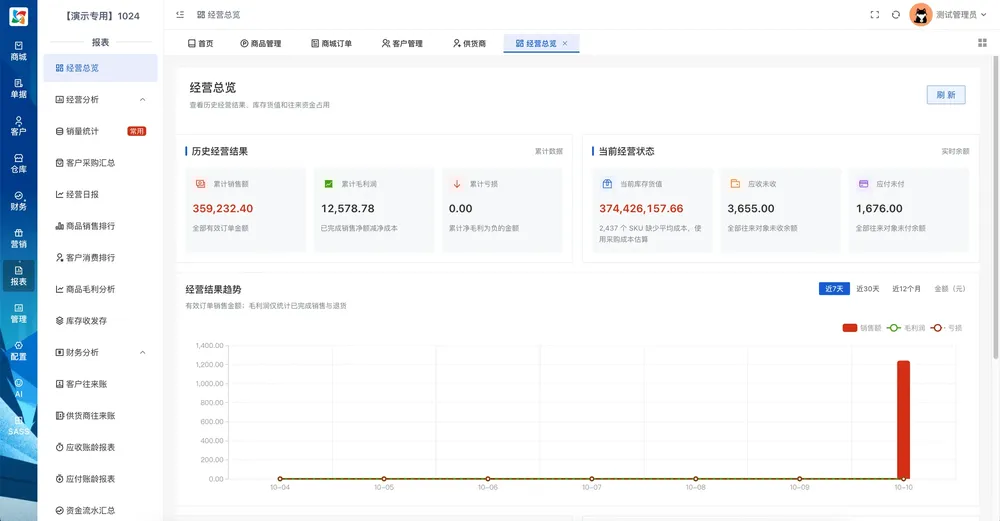1000x521 pixels.
Task: Open 客户消费排行 in sidebar
Action: (100, 257)
